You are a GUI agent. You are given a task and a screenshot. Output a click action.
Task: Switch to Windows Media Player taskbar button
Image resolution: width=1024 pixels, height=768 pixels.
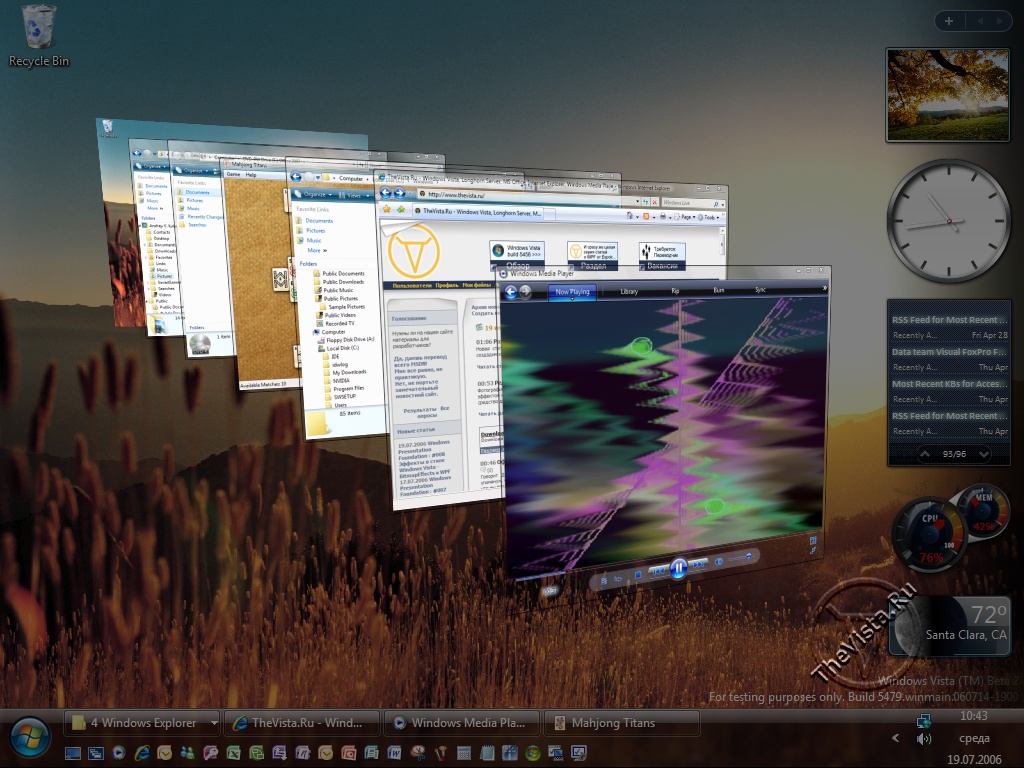coord(462,722)
